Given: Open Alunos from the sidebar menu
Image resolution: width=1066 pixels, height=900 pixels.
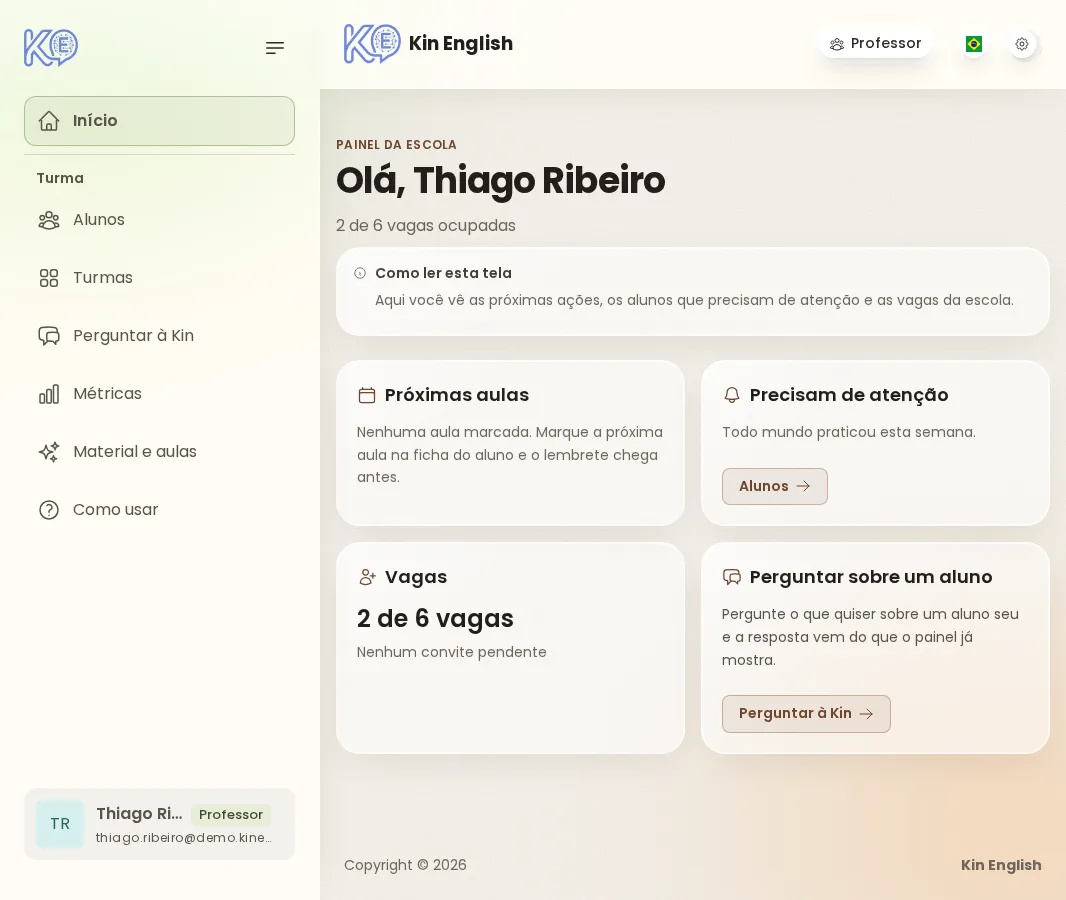Looking at the screenshot, I should (159, 220).
